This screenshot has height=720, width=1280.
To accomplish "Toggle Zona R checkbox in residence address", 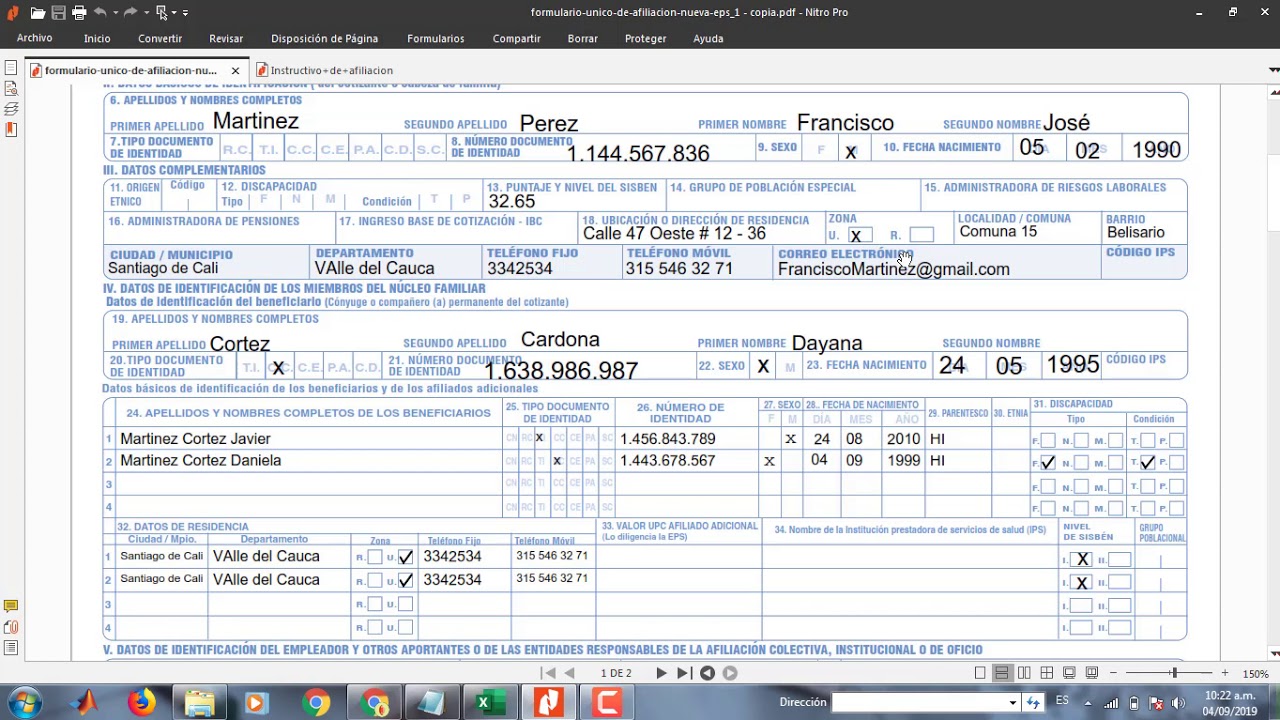I will click(921, 235).
